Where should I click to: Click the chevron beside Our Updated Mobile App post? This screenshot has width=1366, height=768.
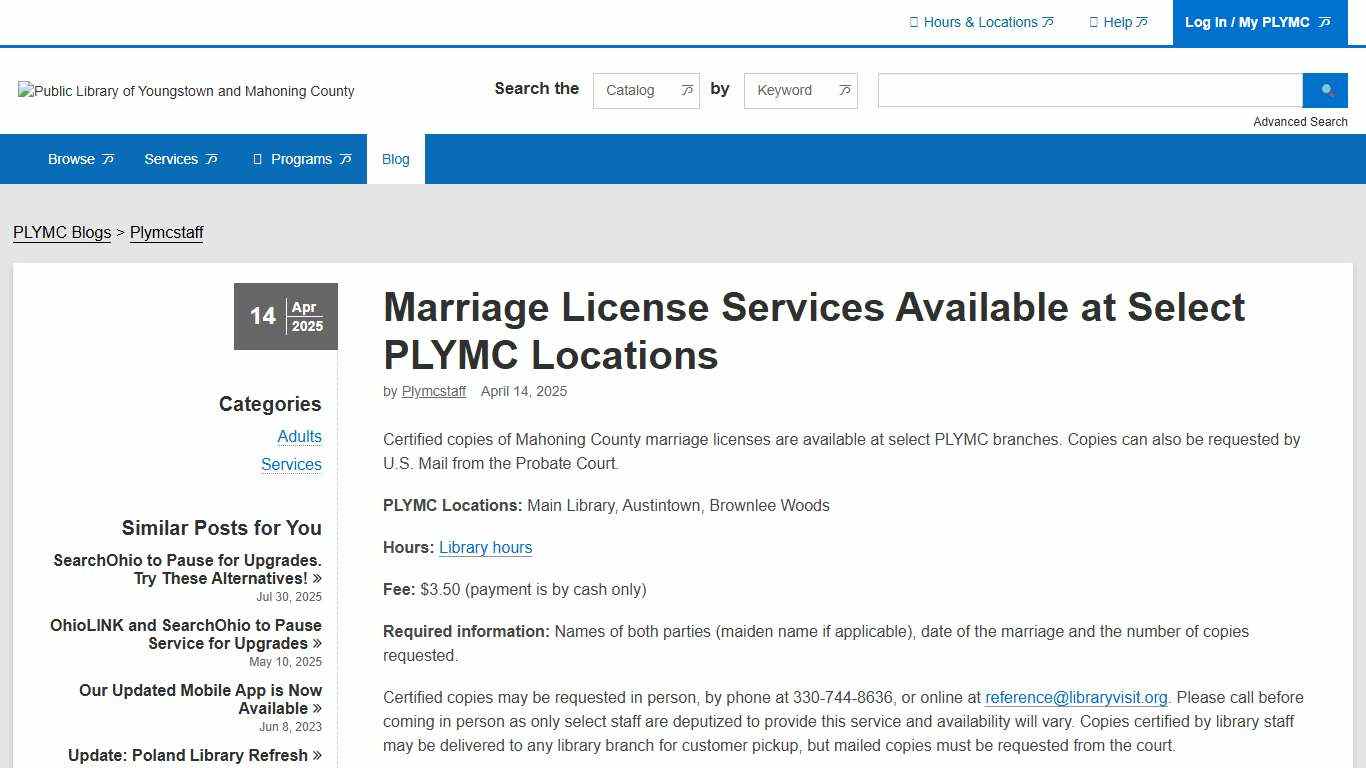(317, 708)
